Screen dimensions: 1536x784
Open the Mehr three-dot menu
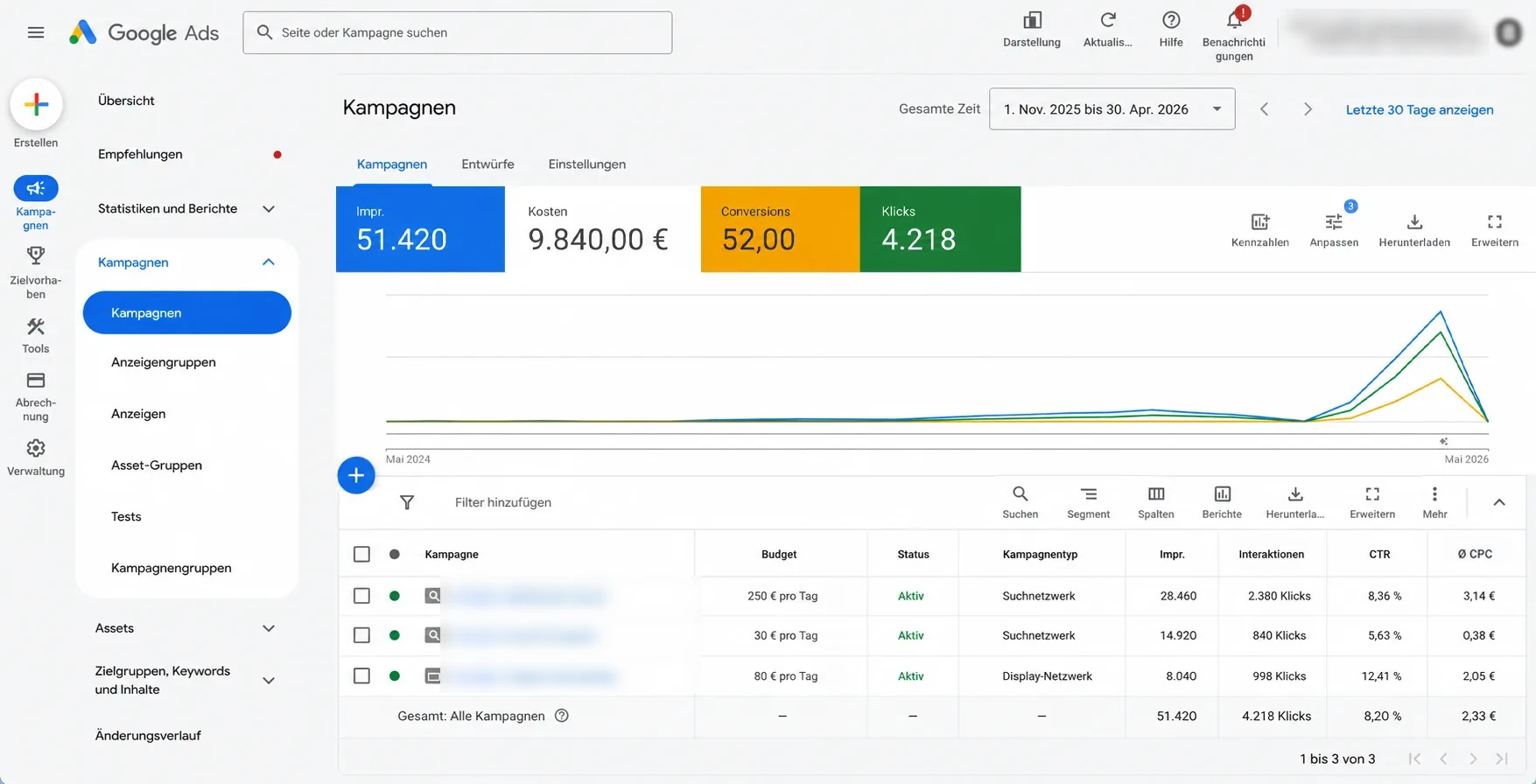click(x=1434, y=493)
